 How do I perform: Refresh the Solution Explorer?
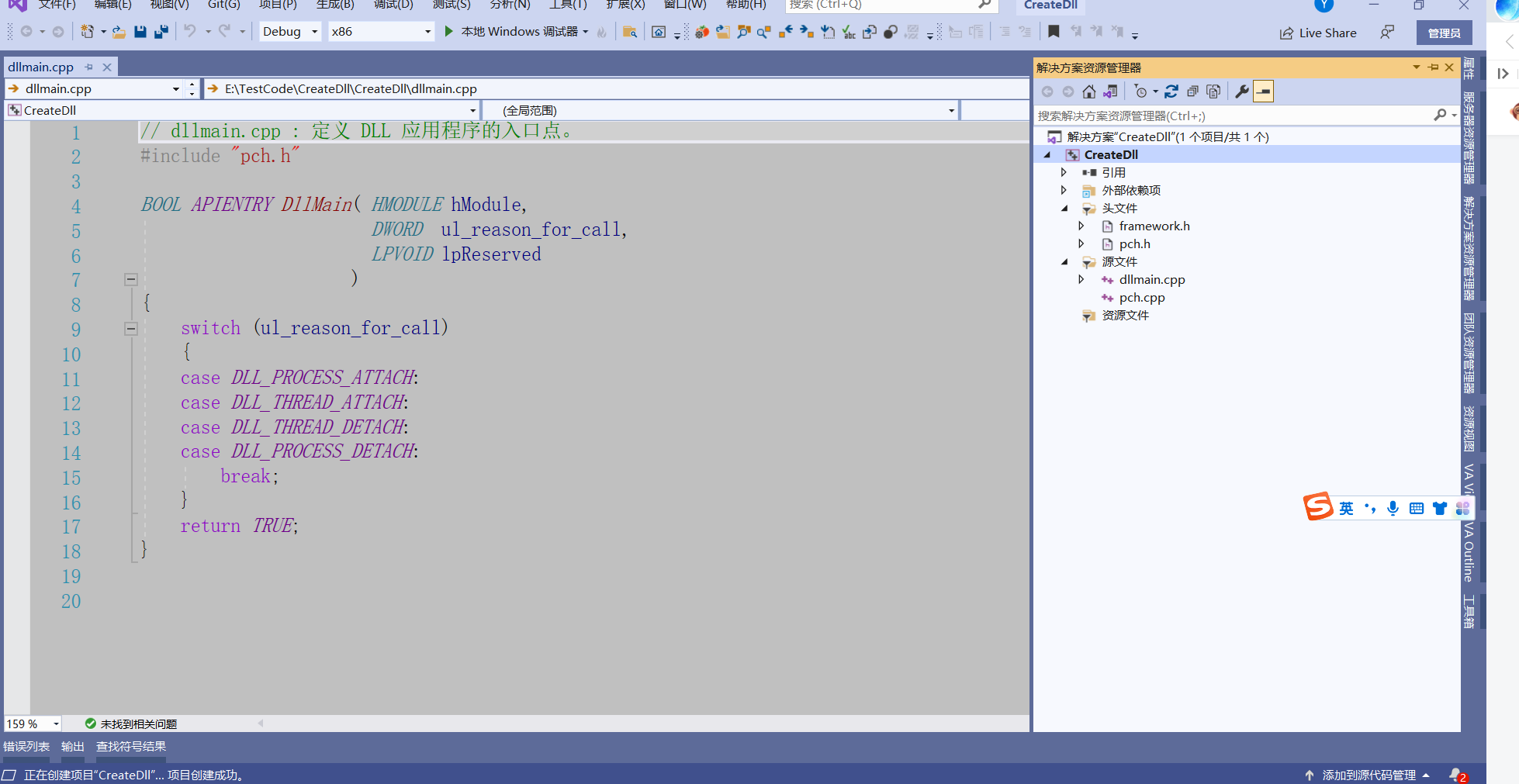[x=1171, y=91]
